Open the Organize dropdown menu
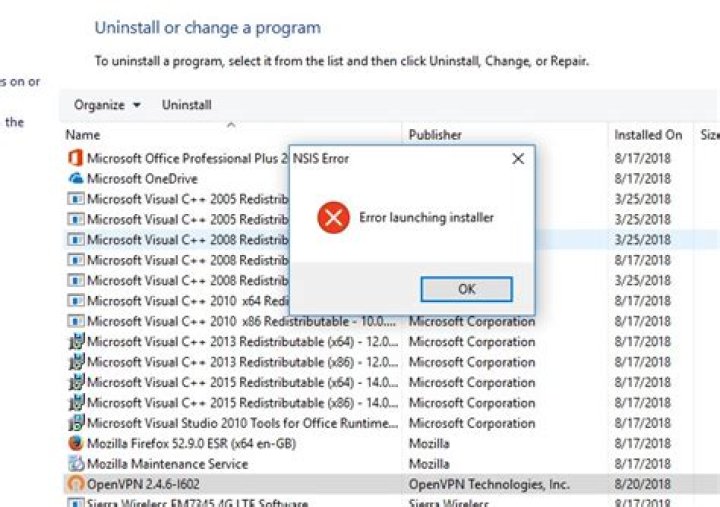This screenshot has width=720, height=507. coord(107,105)
